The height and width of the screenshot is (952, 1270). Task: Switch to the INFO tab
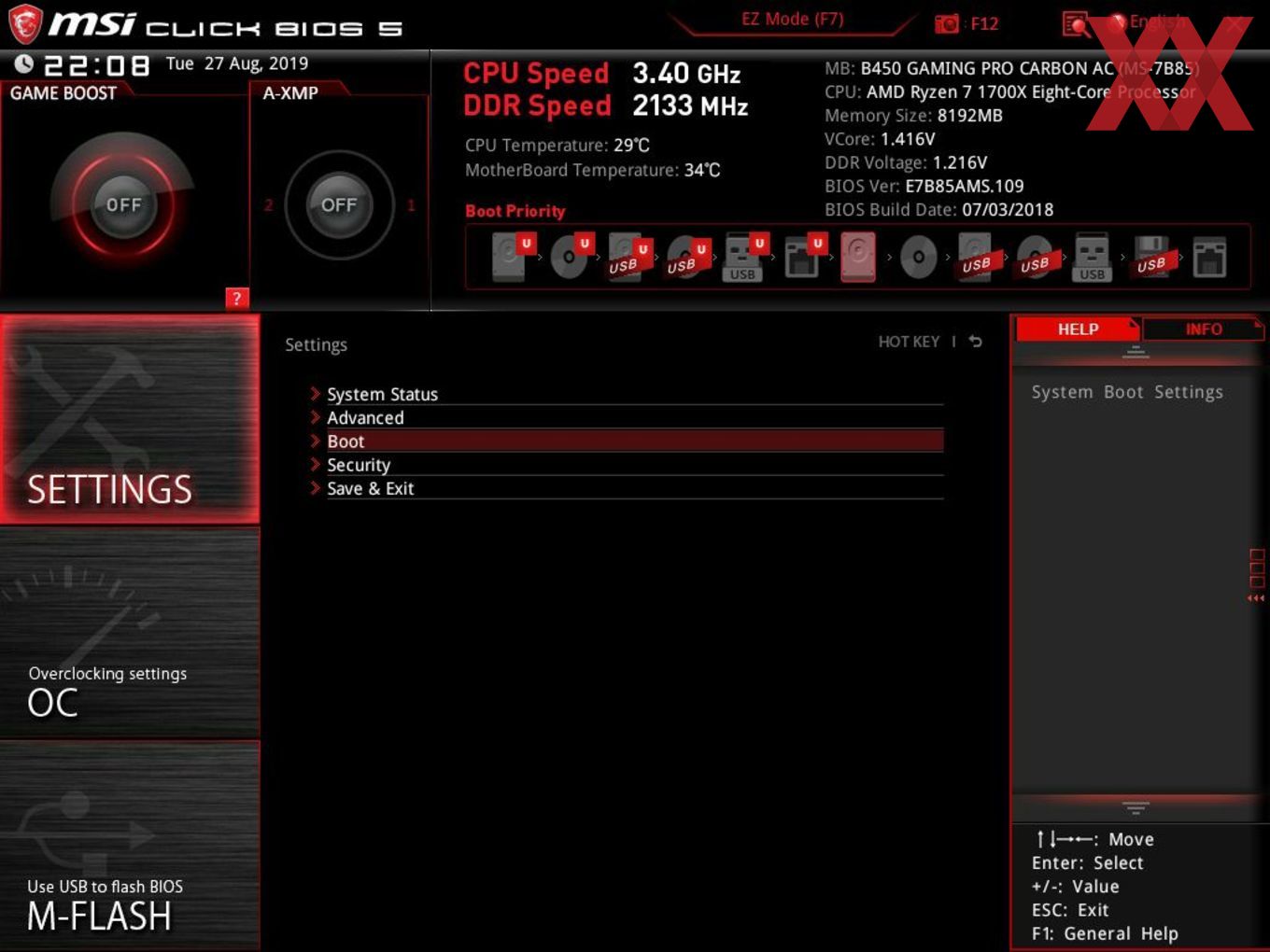click(x=1203, y=329)
